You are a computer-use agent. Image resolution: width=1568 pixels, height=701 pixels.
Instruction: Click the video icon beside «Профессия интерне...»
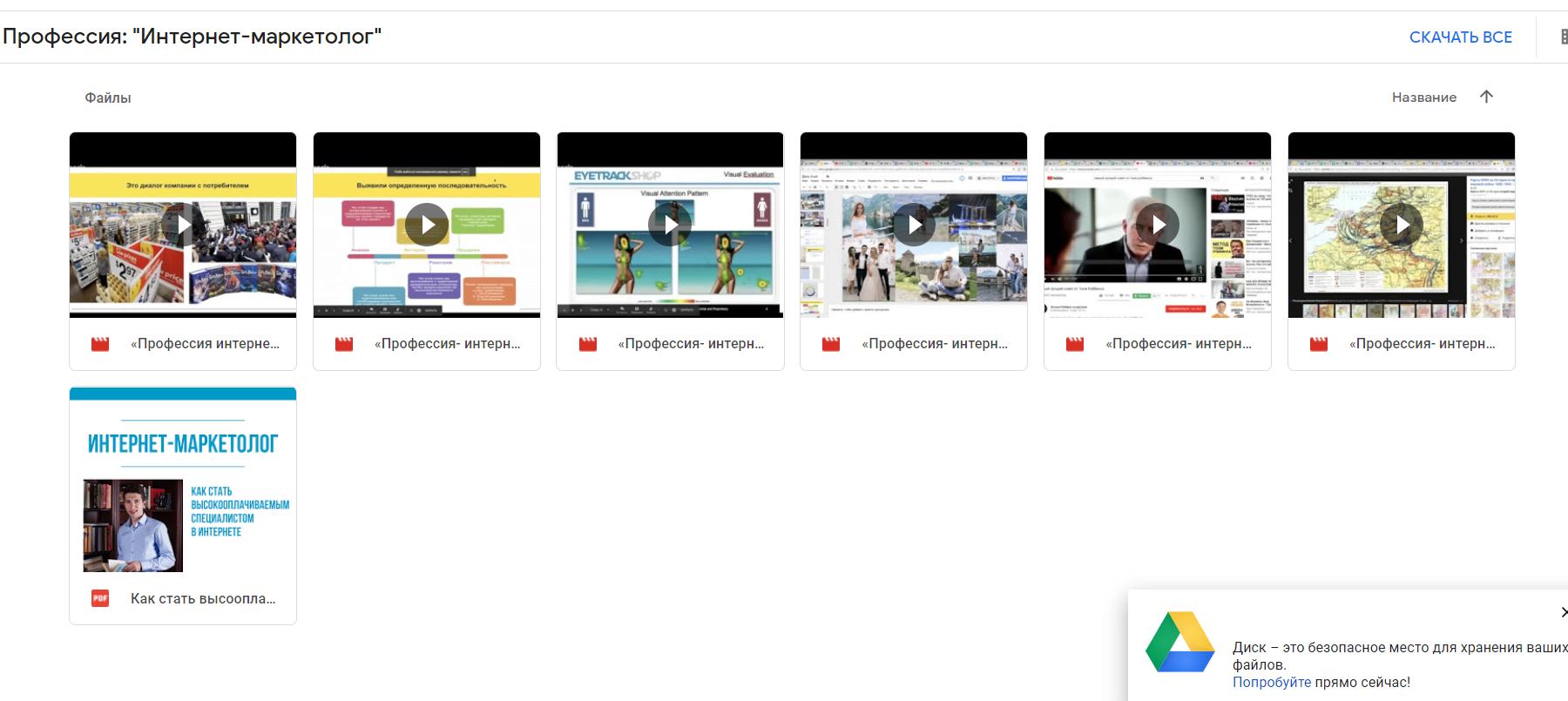coord(100,344)
